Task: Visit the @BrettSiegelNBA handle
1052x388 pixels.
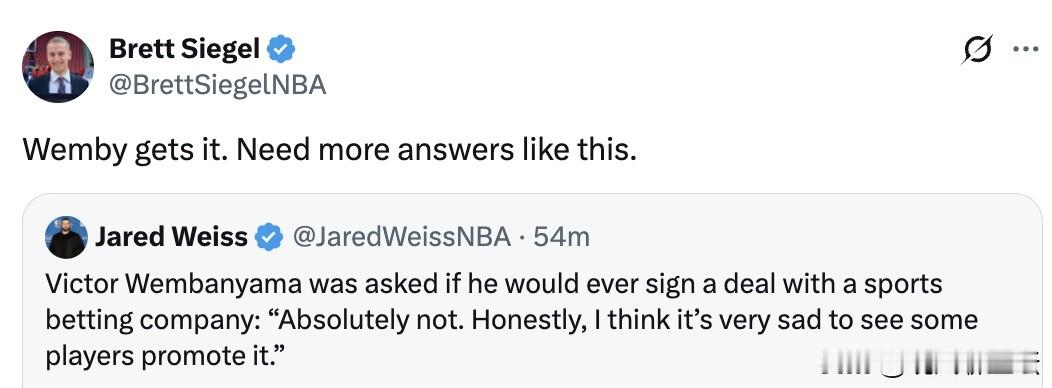Action: pyautogui.click(x=217, y=85)
